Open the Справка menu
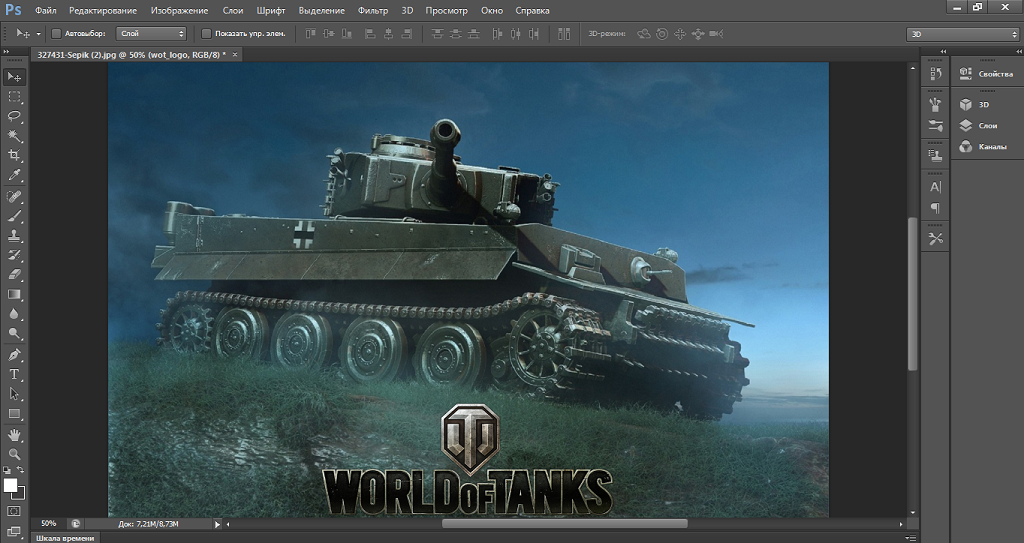The image size is (1024, 543). (532, 10)
